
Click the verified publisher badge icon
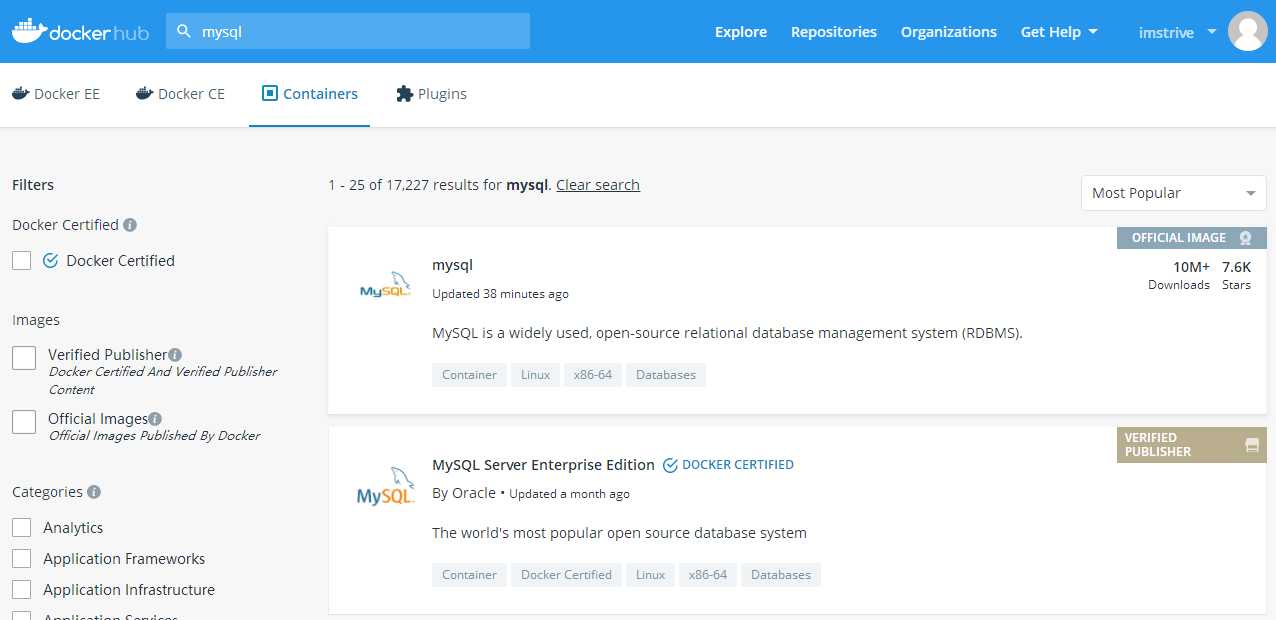pyautogui.click(x=1252, y=445)
